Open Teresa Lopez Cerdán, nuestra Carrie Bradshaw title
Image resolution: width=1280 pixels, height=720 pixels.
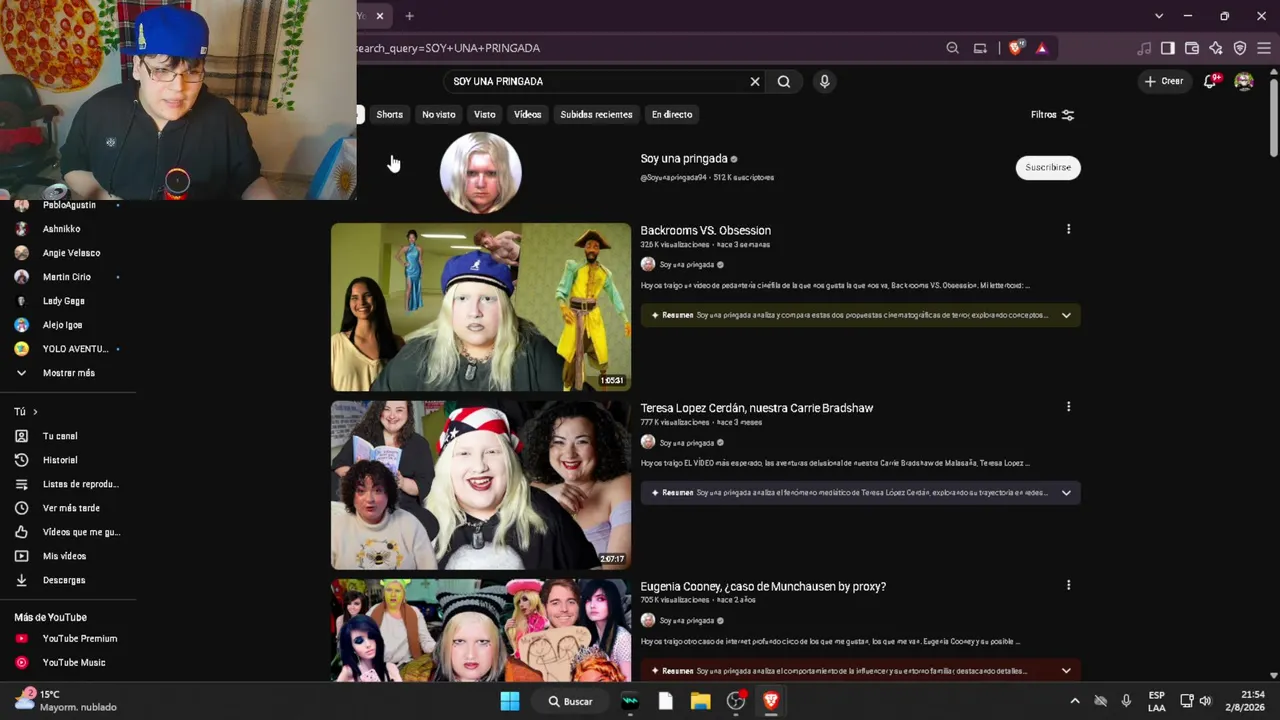(x=757, y=408)
